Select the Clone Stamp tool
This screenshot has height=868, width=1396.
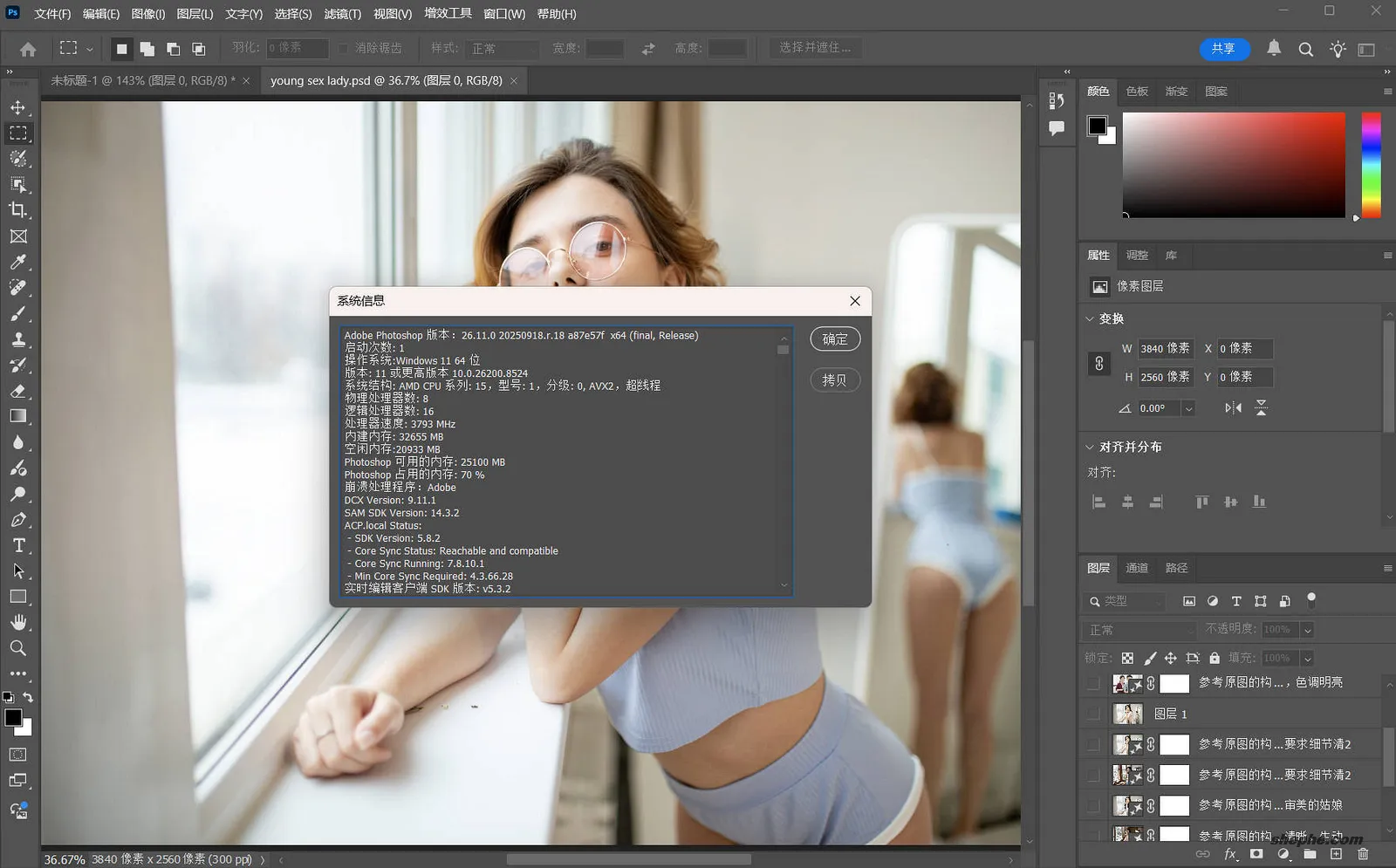click(x=17, y=339)
